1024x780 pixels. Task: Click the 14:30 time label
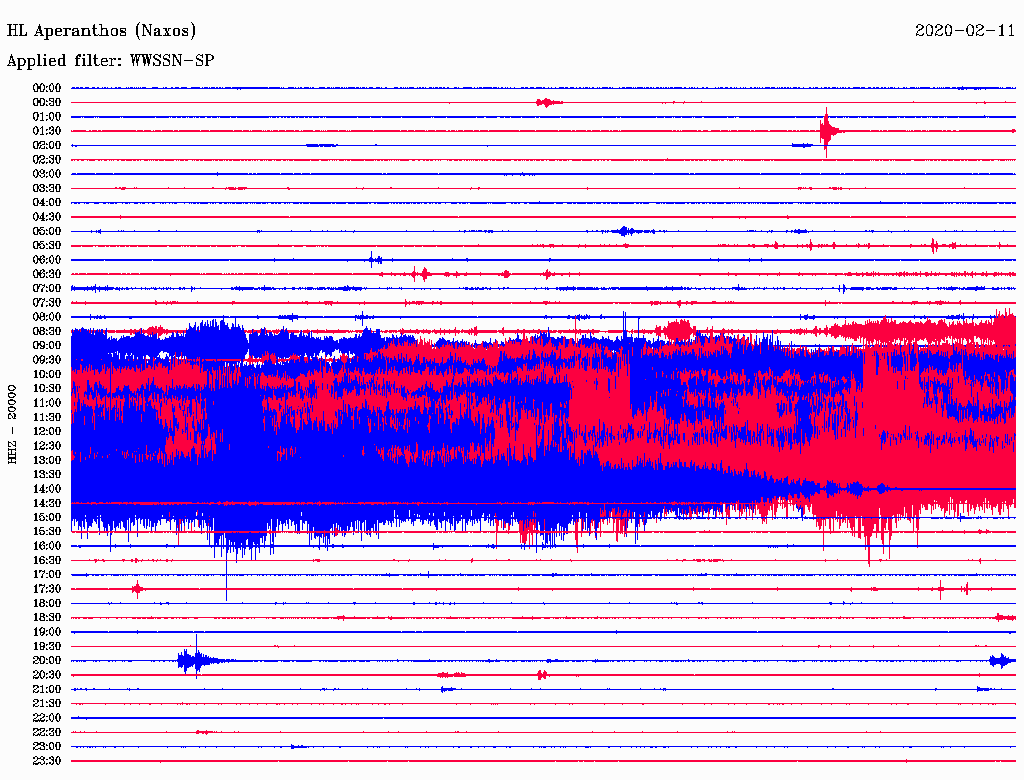[x=47, y=504]
